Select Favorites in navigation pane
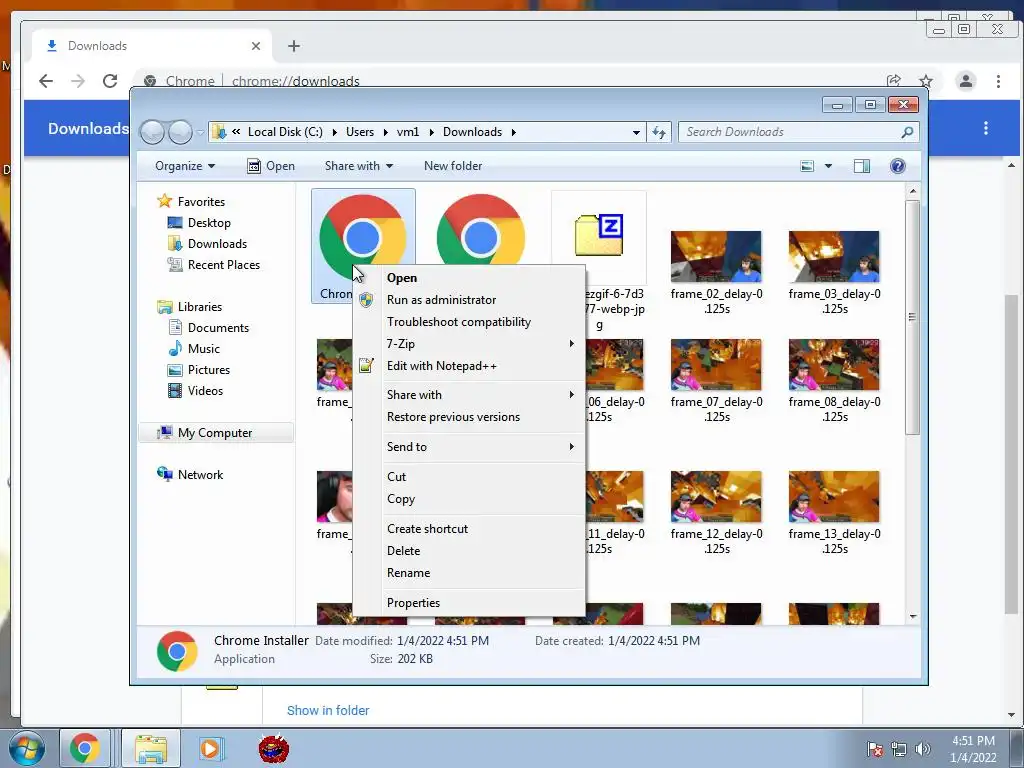Image resolution: width=1024 pixels, height=768 pixels. [x=201, y=202]
